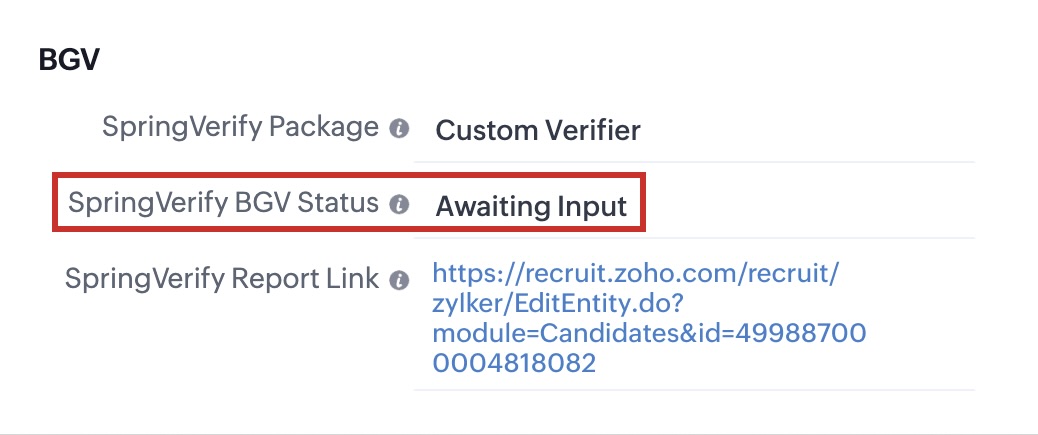Click the info icon beside SpringVerify BGV Status
This screenshot has width=1038, height=435.
[x=399, y=205]
